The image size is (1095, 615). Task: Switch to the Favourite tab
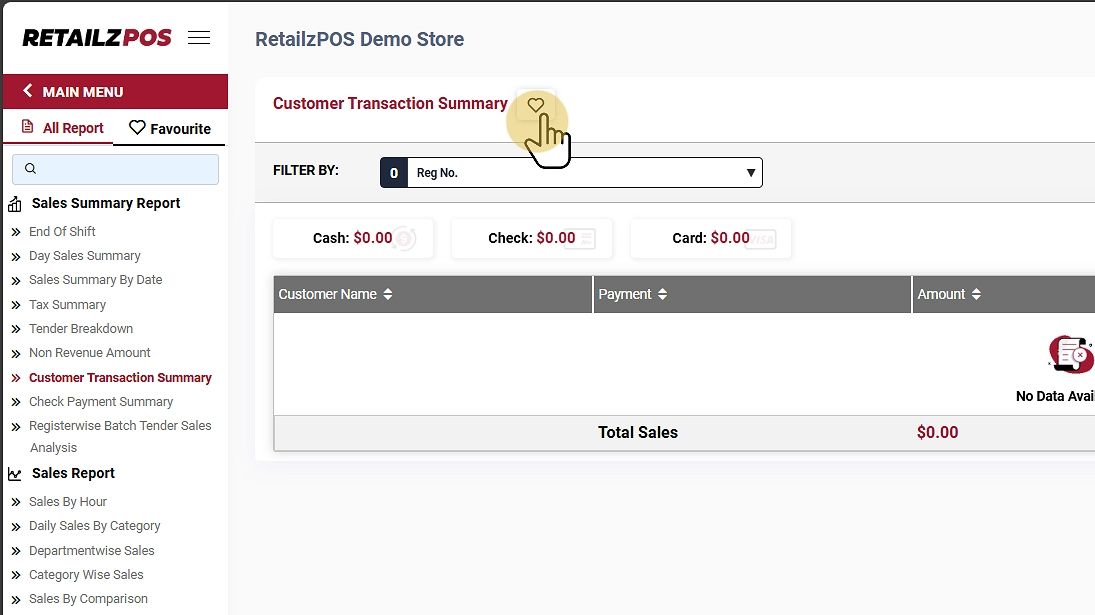click(170, 128)
